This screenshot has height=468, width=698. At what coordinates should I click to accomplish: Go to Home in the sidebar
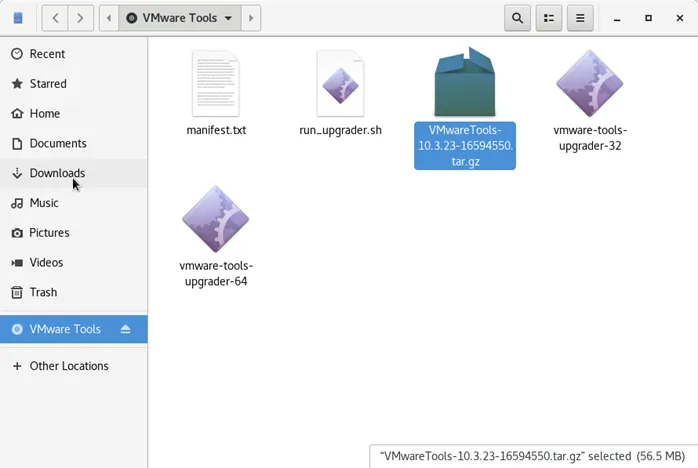(x=73, y=114)
